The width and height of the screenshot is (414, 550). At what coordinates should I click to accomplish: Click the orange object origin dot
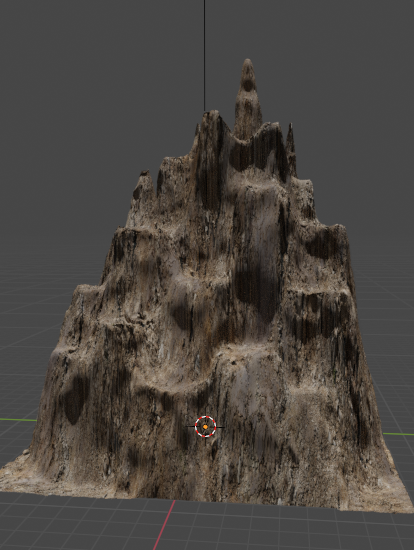[206, 427]
